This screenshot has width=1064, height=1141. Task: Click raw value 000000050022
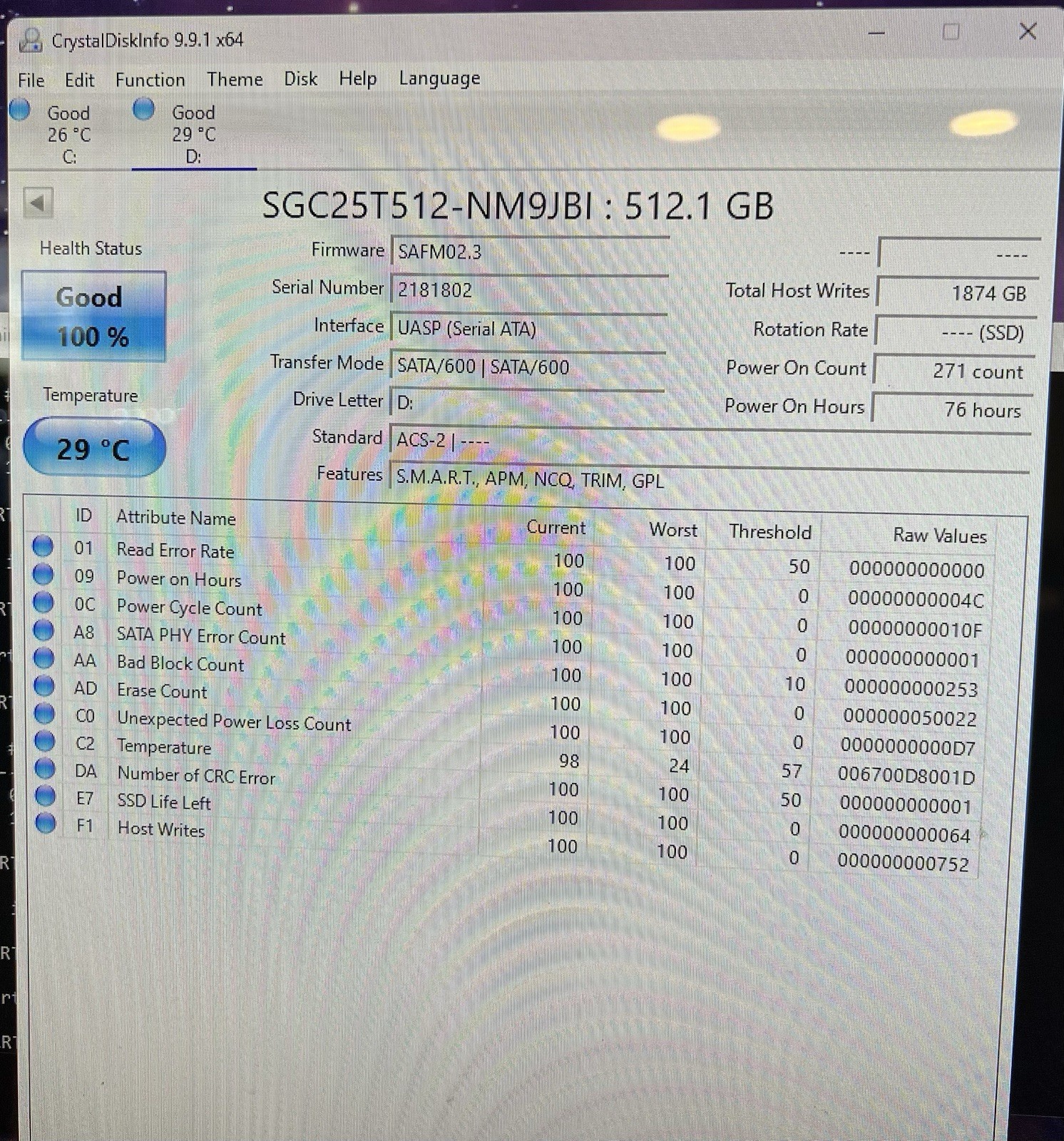[909, 717]
